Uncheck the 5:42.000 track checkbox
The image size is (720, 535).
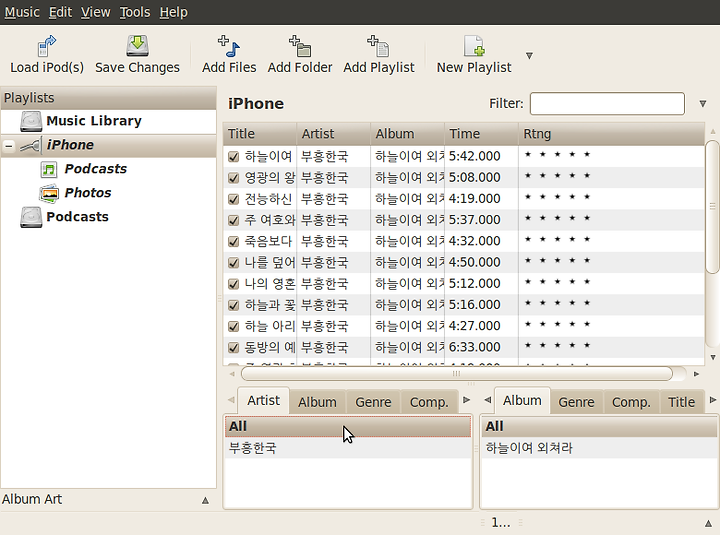click(234, 157)
